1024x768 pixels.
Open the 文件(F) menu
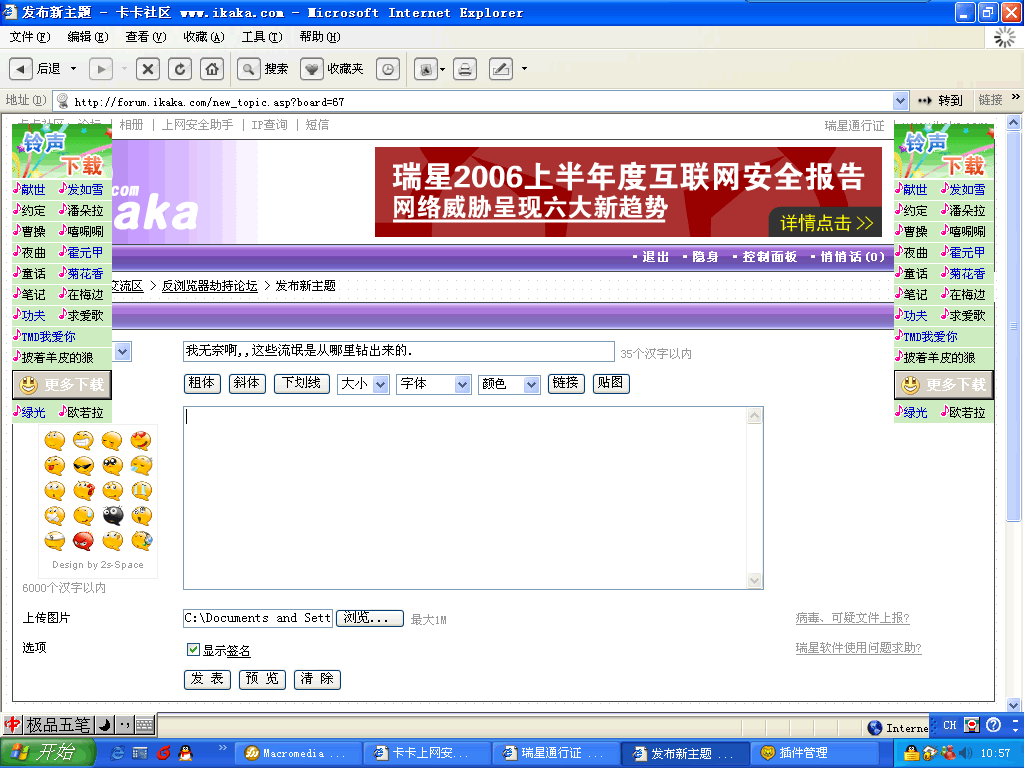[x=30, y=37]
